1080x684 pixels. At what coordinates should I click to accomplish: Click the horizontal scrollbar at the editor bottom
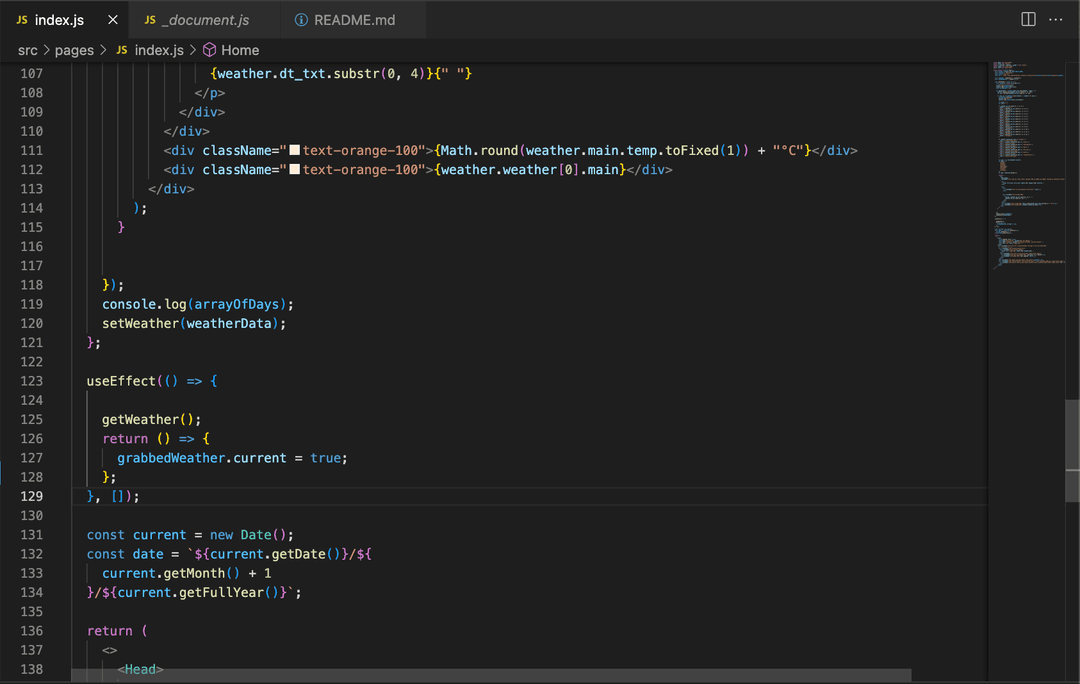pos(490,675)
